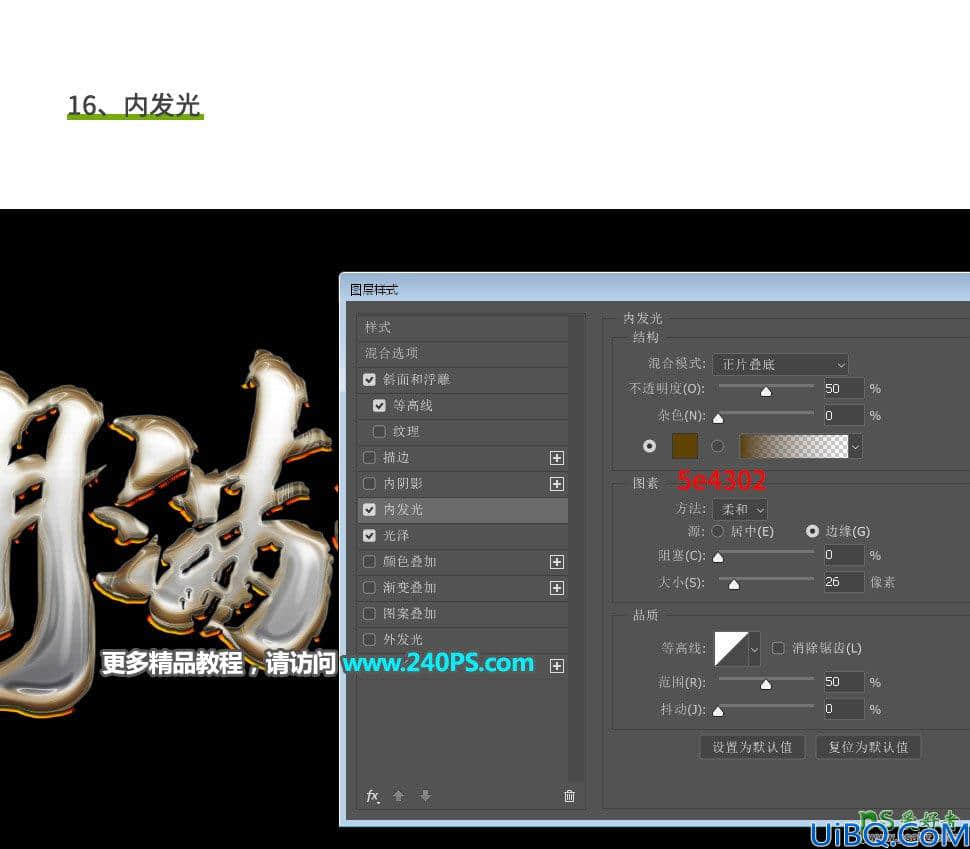Viewport: 970px width, 849px height.
Task: Toggle 等高线 sub-option checkbox
Action: pyautogui.click(x=379, y=405)
